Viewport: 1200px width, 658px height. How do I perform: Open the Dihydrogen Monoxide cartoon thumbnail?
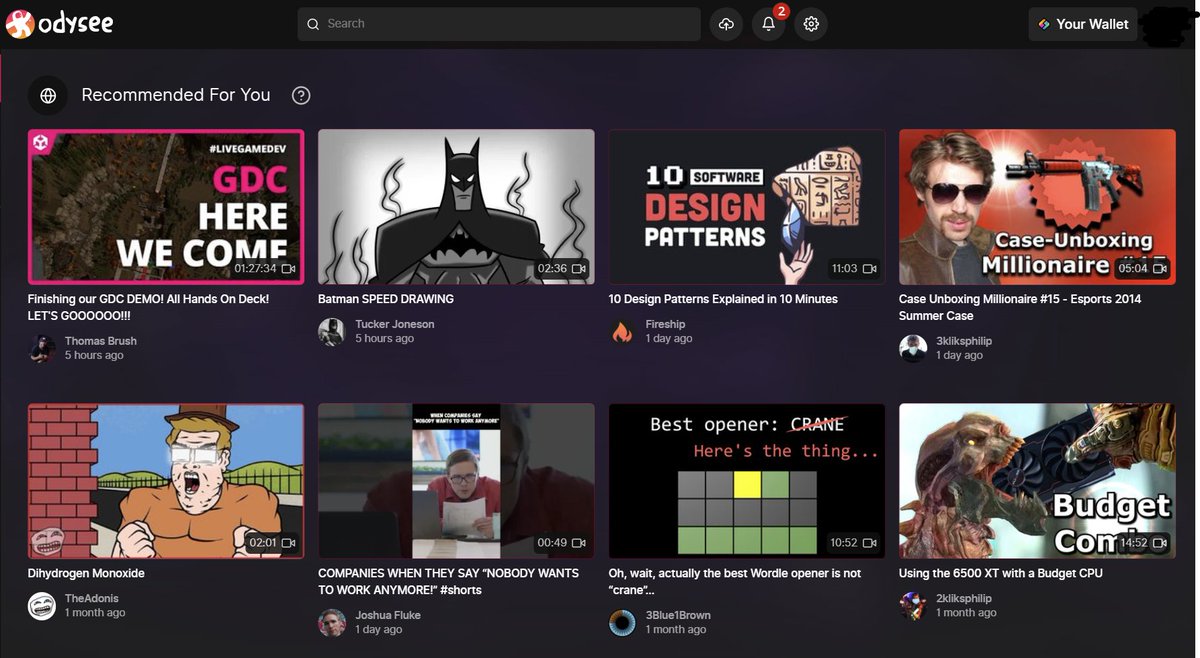coord(166,481)
